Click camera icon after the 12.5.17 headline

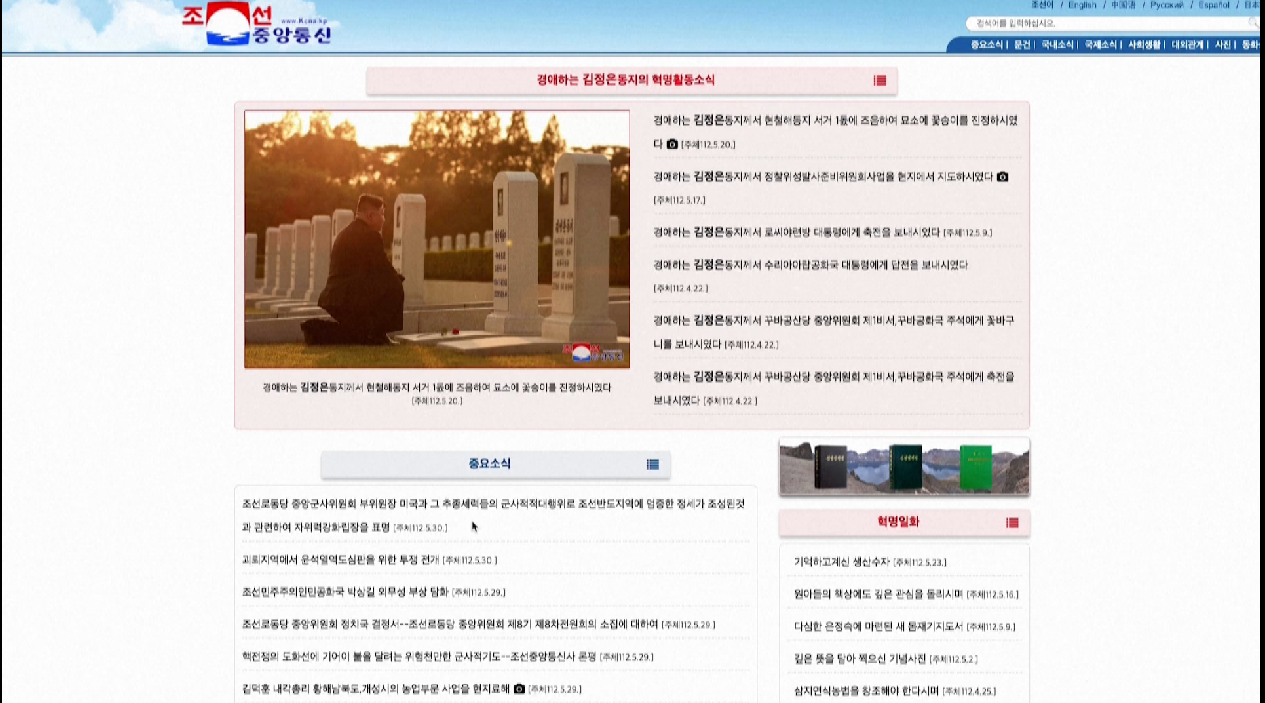tap(1002, 177)
